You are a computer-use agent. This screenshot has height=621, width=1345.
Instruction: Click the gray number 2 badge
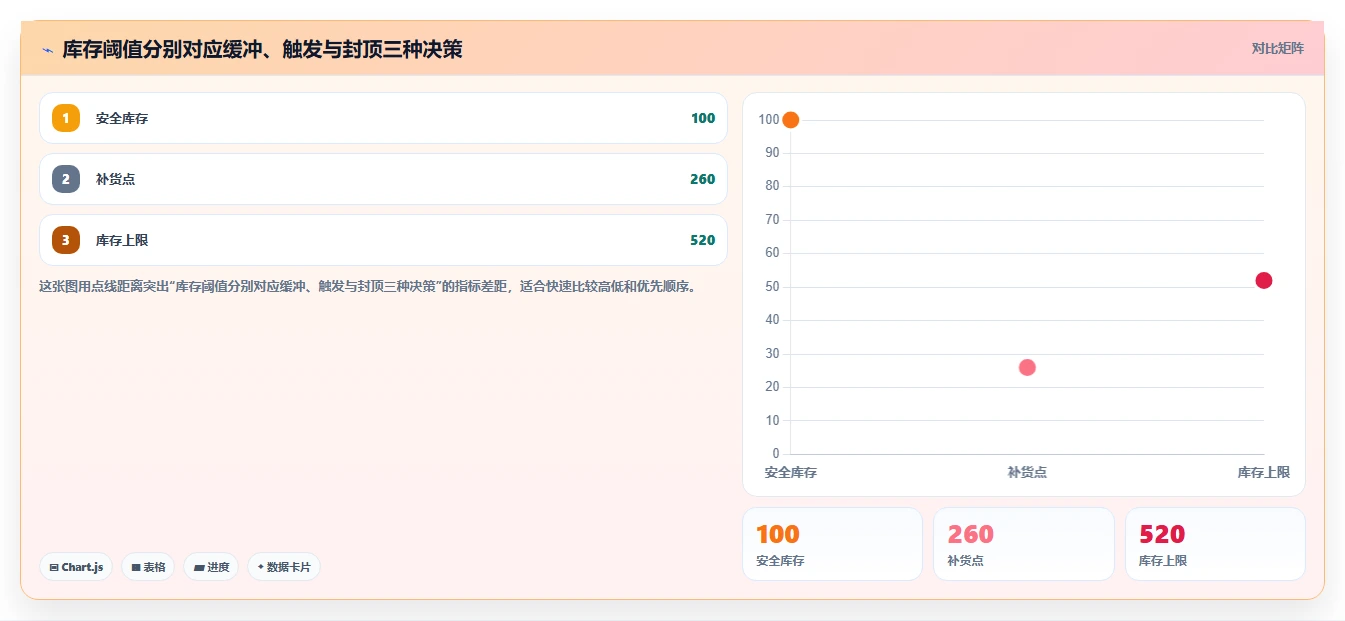click(66, 179)
